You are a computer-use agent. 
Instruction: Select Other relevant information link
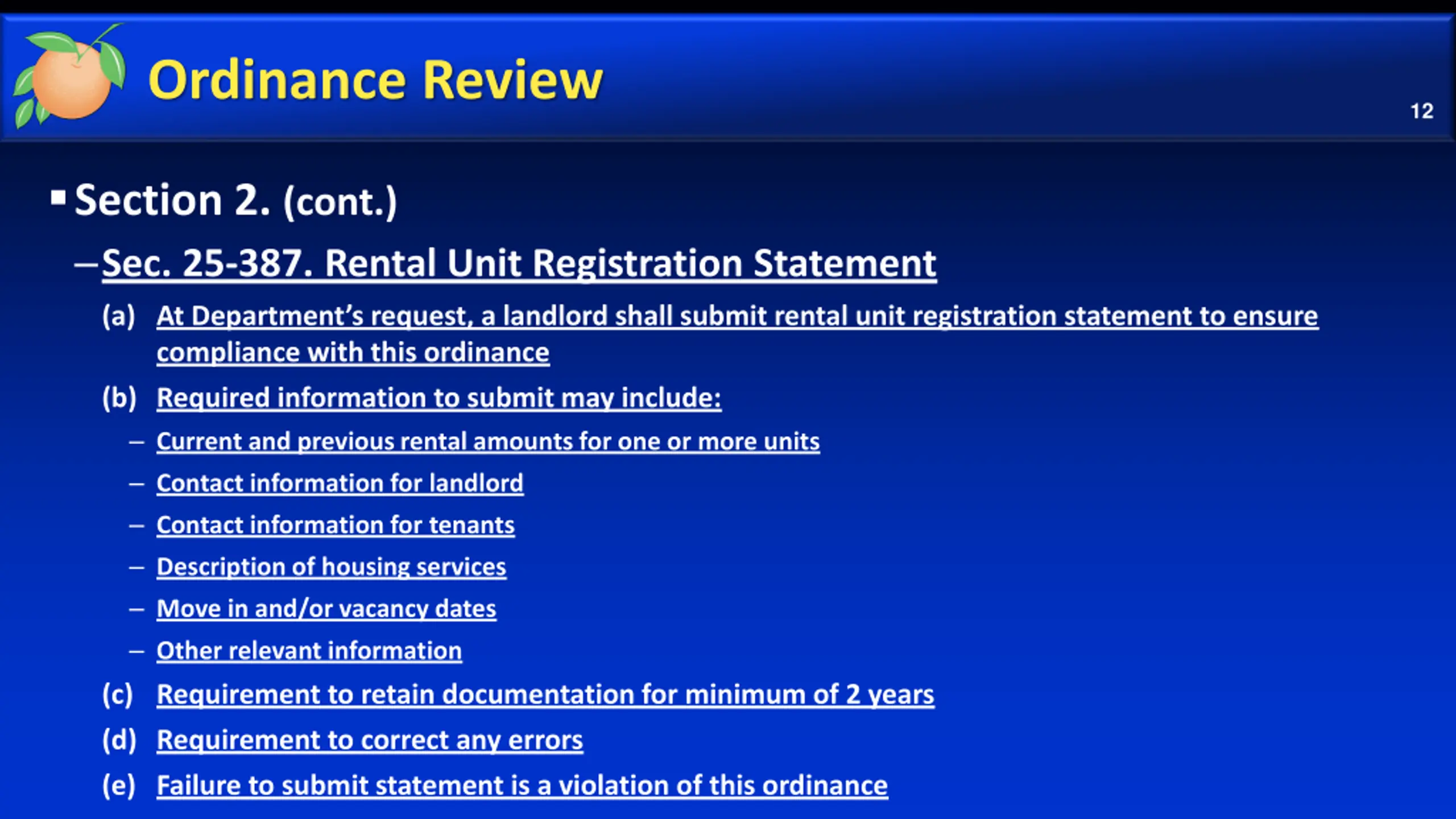[x=309, y=651]
